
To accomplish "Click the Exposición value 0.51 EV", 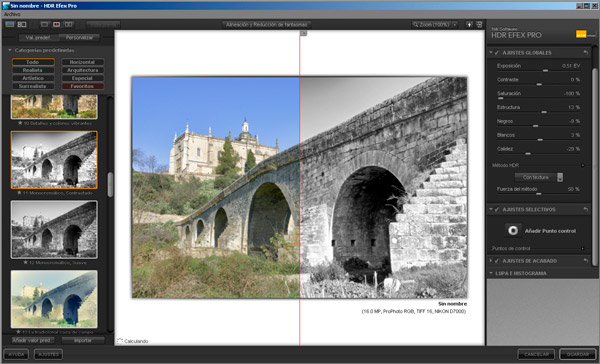I will (x=571, y=66).
